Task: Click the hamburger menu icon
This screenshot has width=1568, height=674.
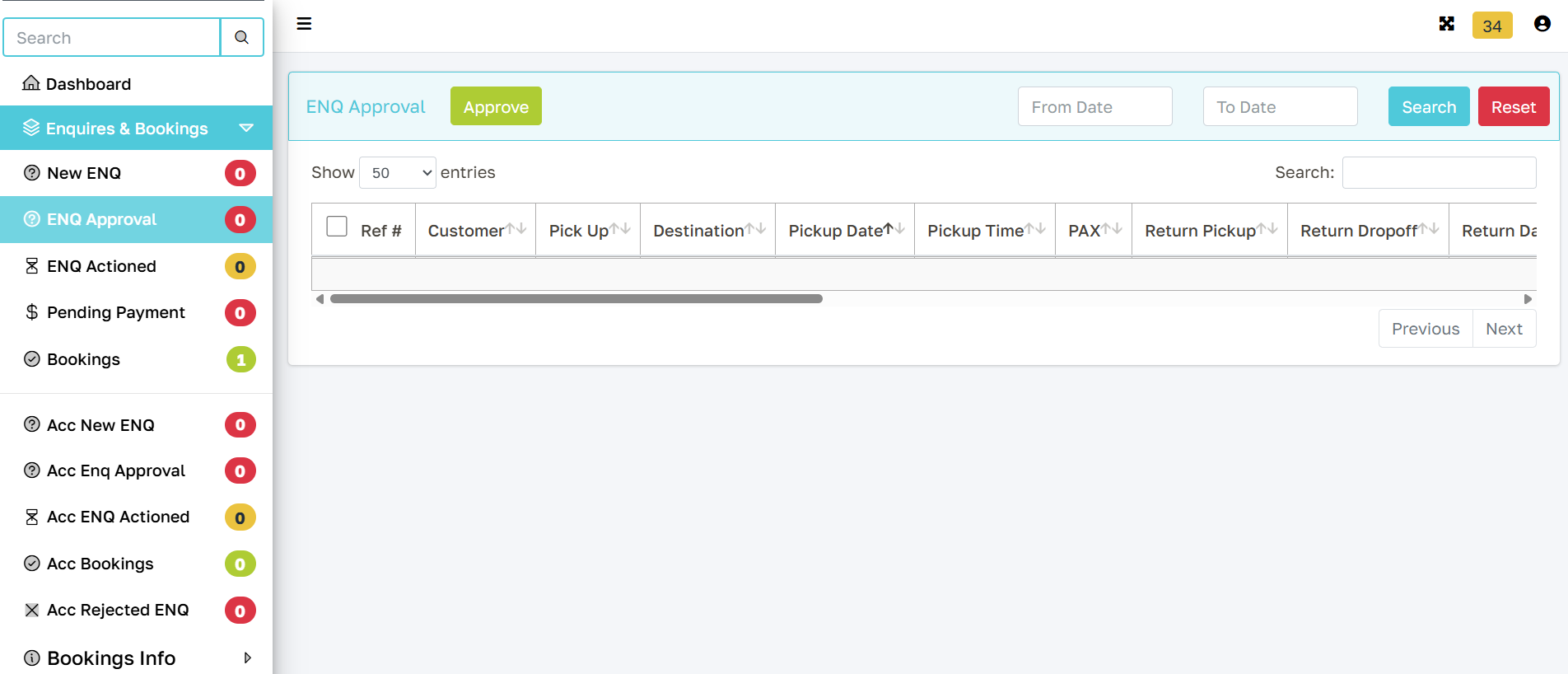Action: tap(304, 24)
